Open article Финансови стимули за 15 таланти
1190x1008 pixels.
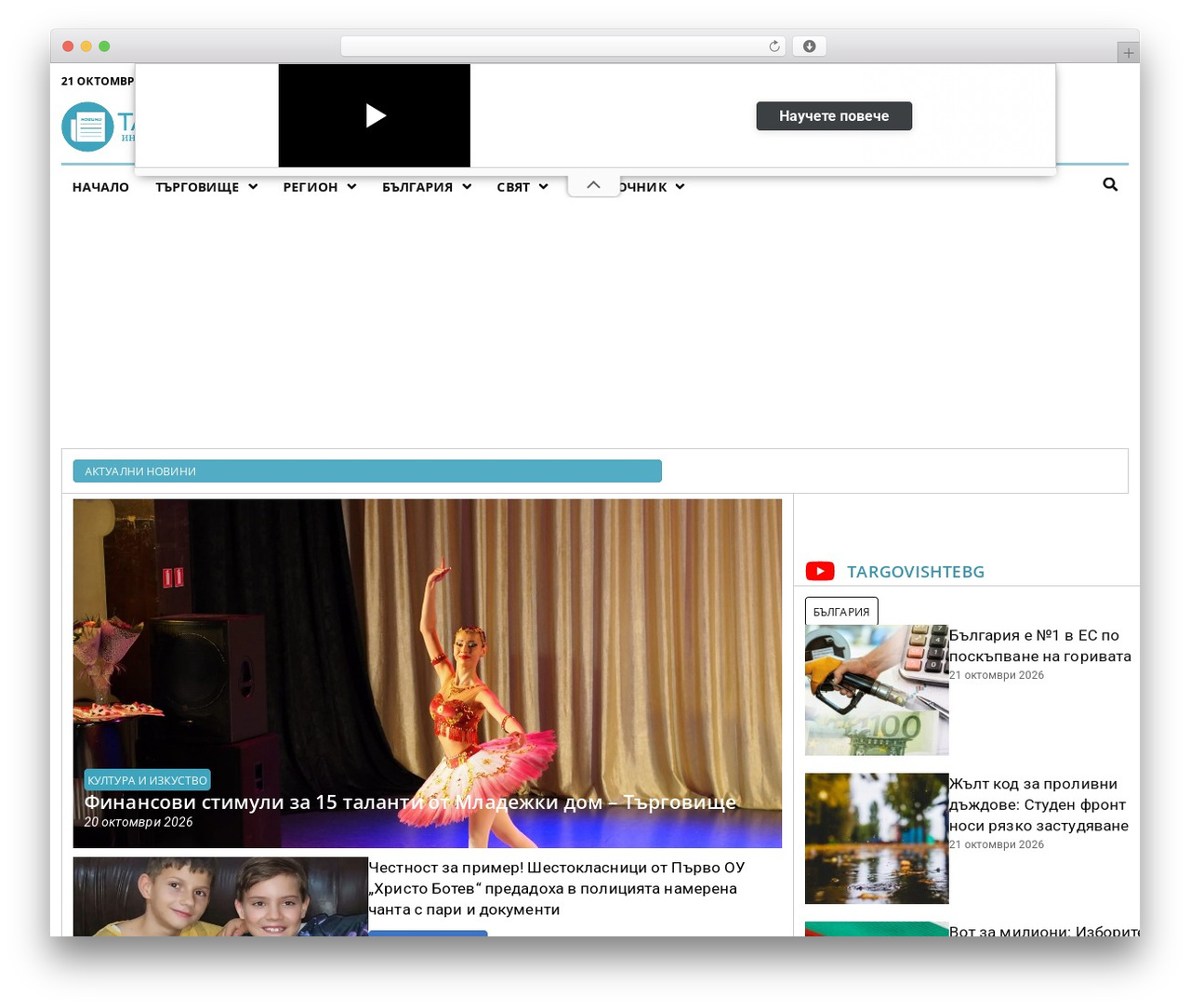coord(410,802)
